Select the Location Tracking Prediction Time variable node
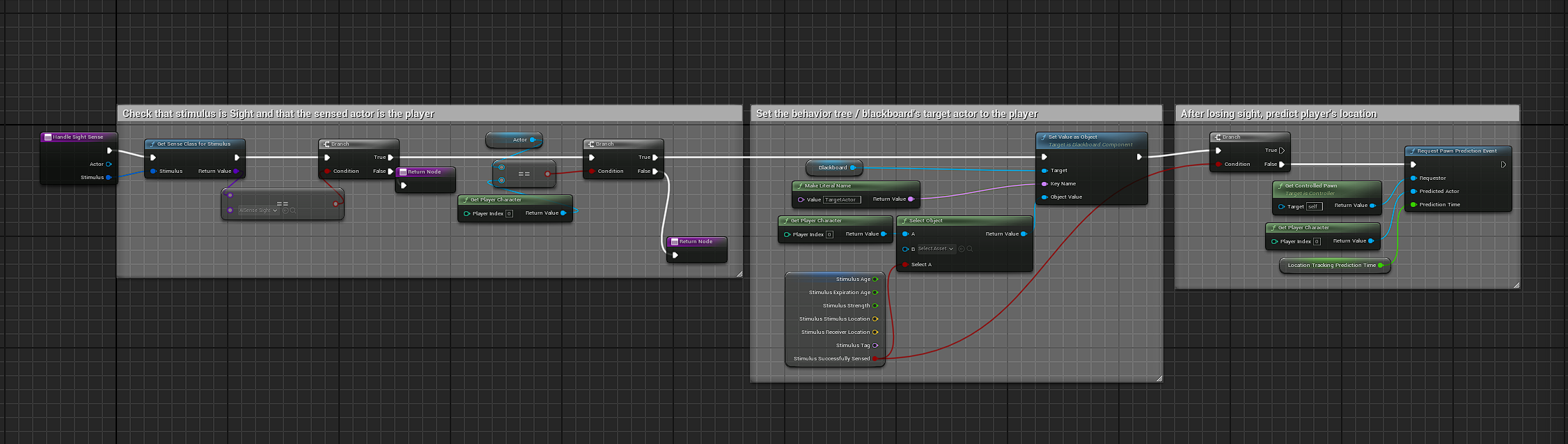This screenshot has height=444, width=1568. pyautogui.click(x=1333, y=266)
